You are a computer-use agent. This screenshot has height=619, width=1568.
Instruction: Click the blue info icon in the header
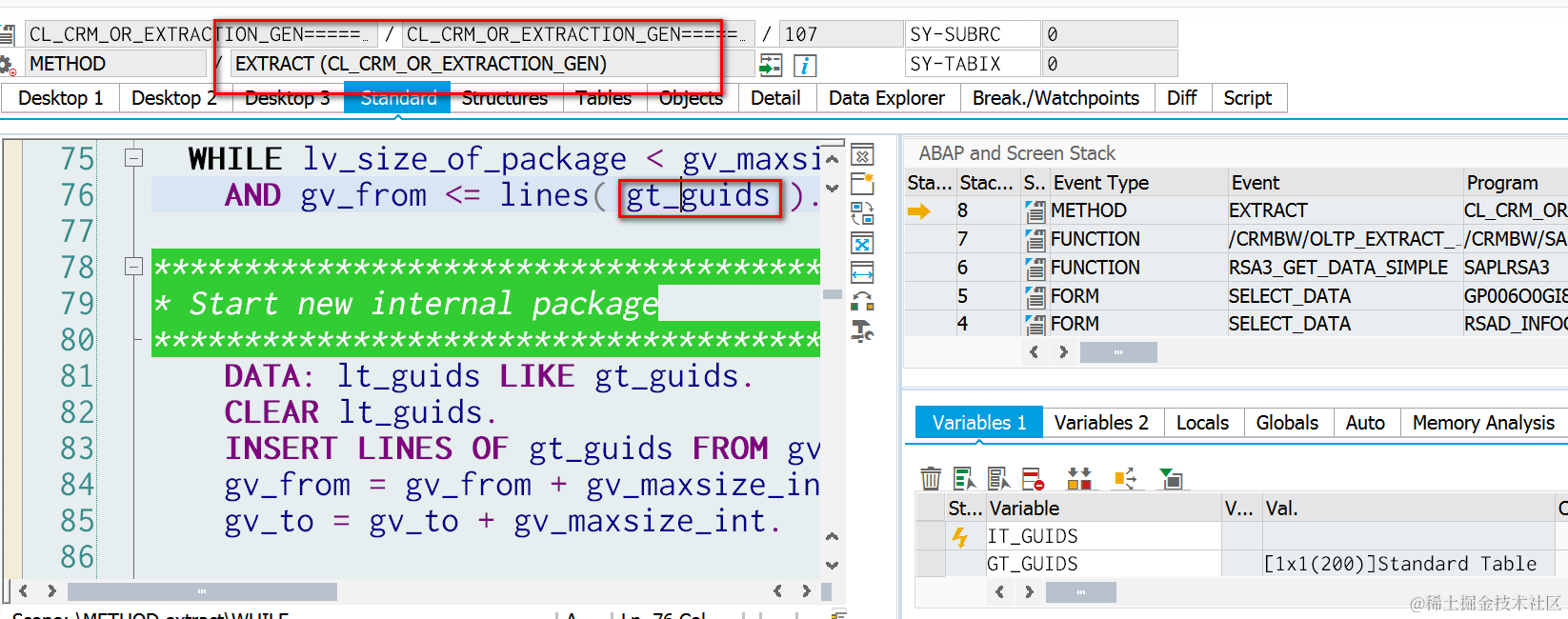(x=805, y=65)
